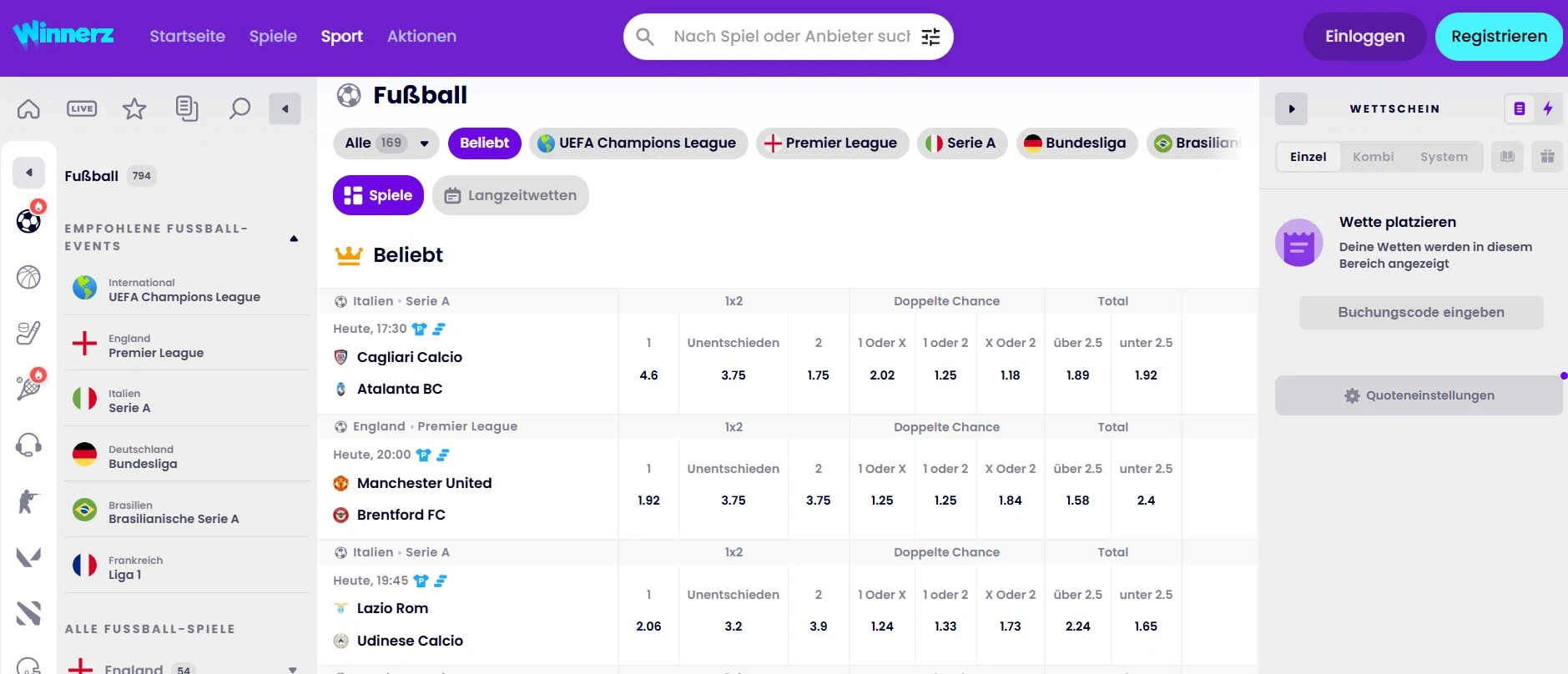Click the magnifier icon in the search bar
The height and width of the screenshot is (674, 1568).
coord(644,37)
